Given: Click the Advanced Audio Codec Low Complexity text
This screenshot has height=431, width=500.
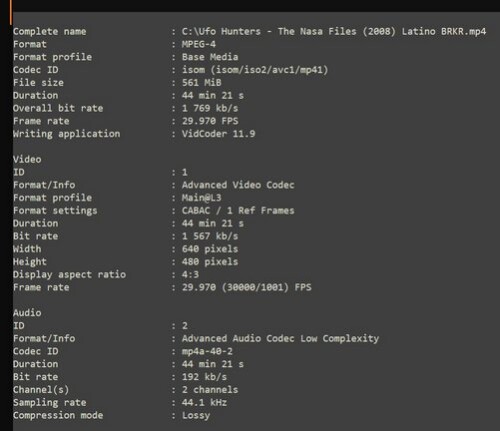Looking at the screenshot, I should point(280,339).
